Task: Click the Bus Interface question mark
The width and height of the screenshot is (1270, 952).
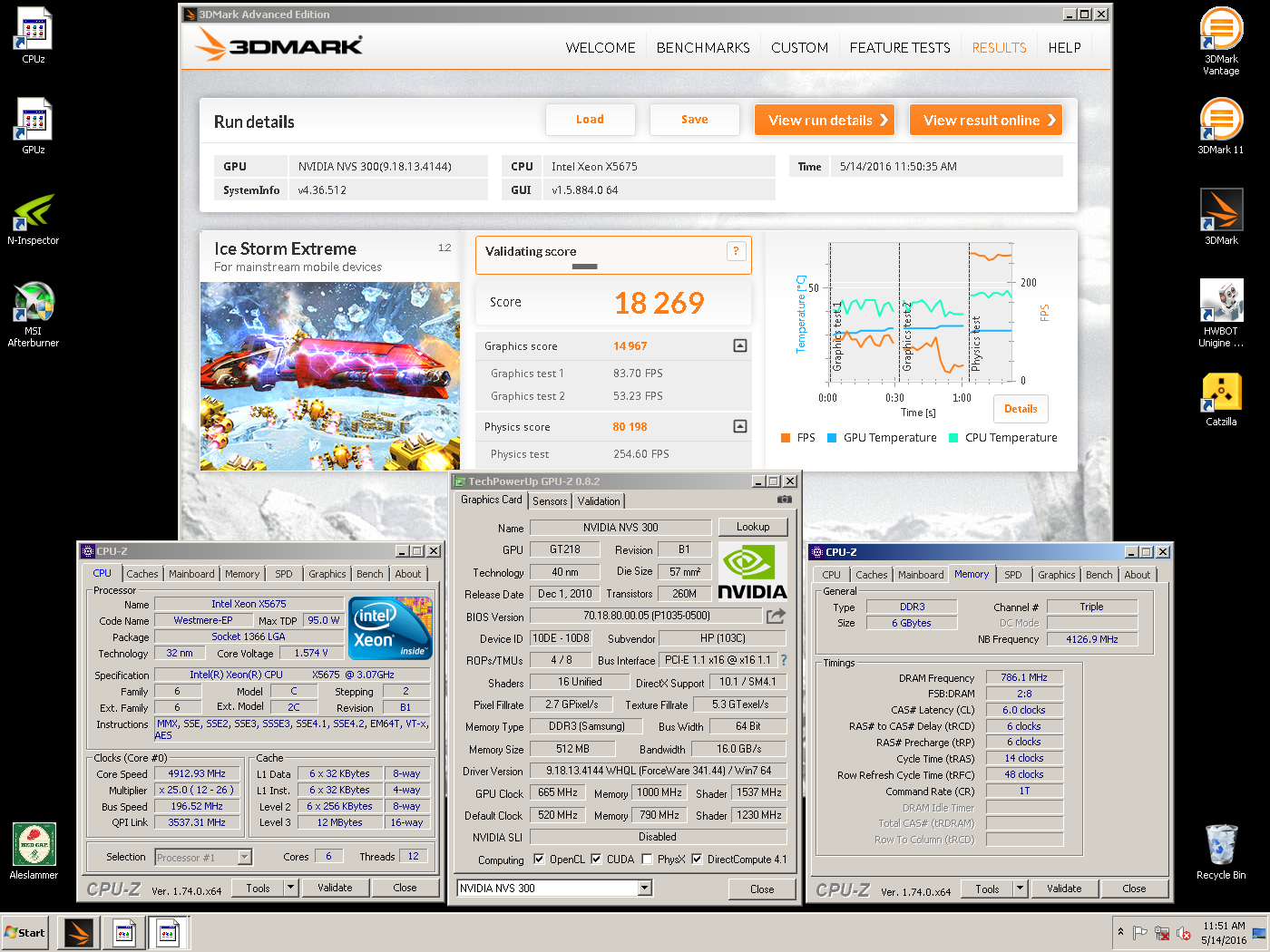Action: point(784,660)
